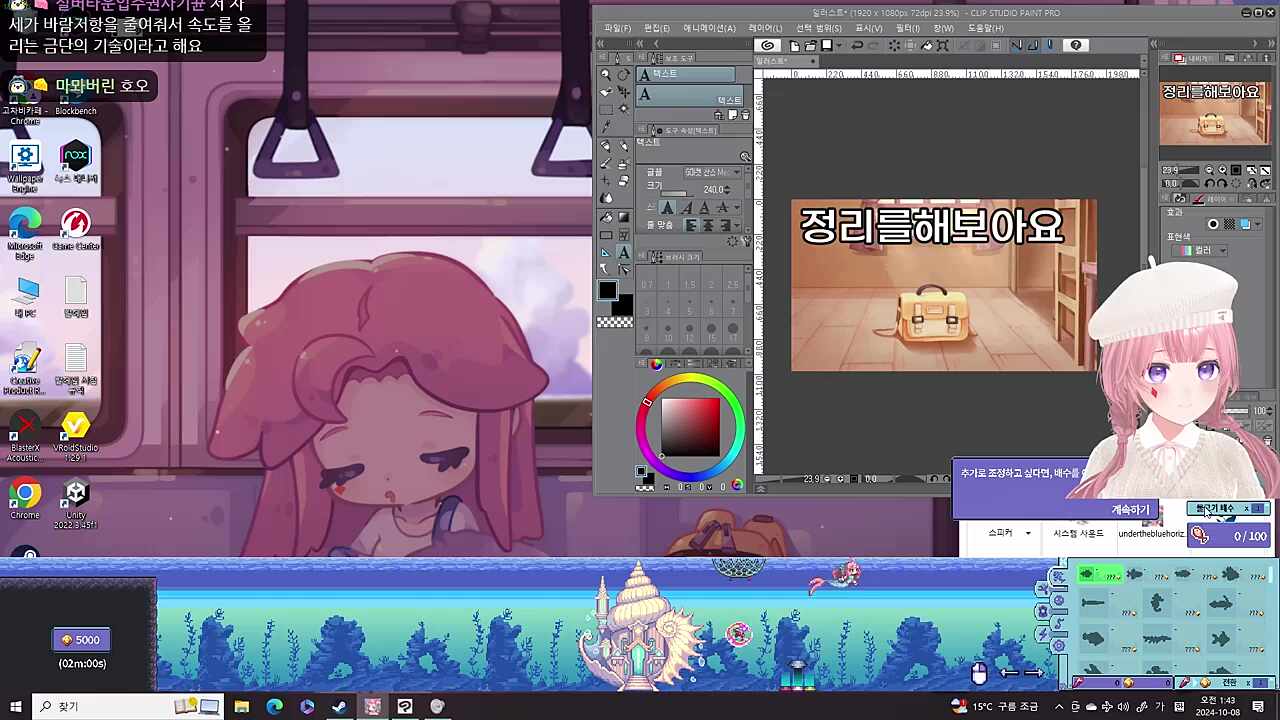Open Microsoft Edge desktop shortcut
This screenshot has height=720, width=1280.
[x=25, y=234]
